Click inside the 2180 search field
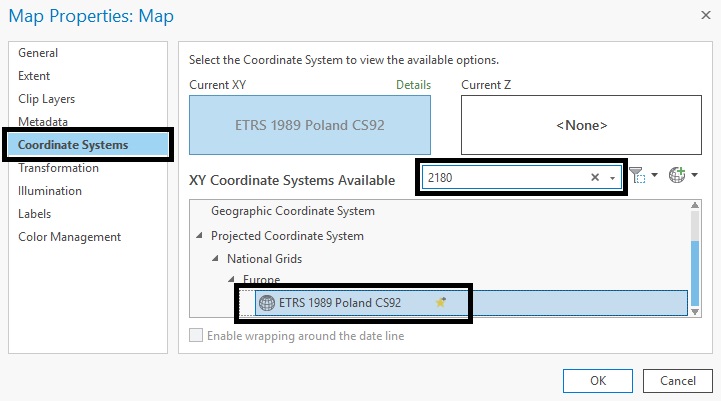The width and height of the screenshot is (721, 402). pyautogui.click(x=500, y=177)
